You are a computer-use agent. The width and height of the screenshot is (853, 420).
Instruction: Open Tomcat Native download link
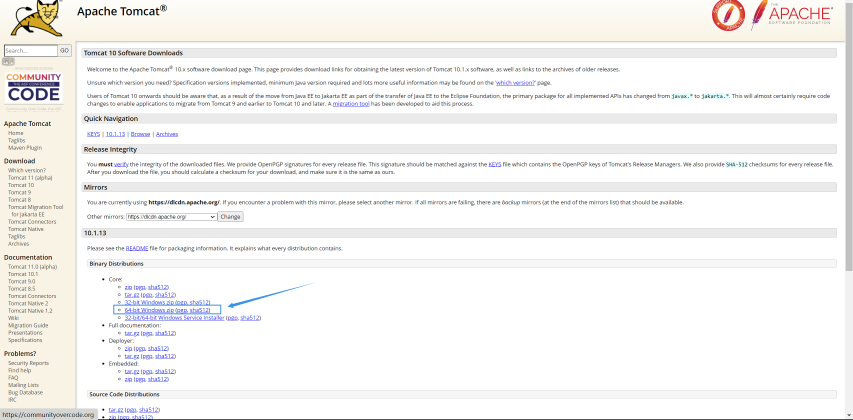[x=26, y=229]
